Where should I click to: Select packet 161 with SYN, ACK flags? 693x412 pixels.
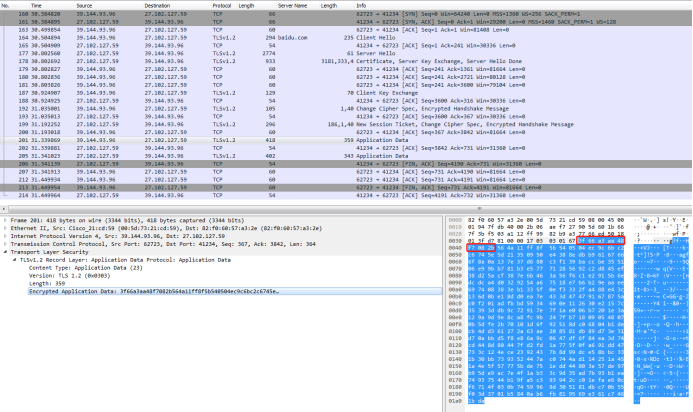pyautogui.click(x=346, y=22)
